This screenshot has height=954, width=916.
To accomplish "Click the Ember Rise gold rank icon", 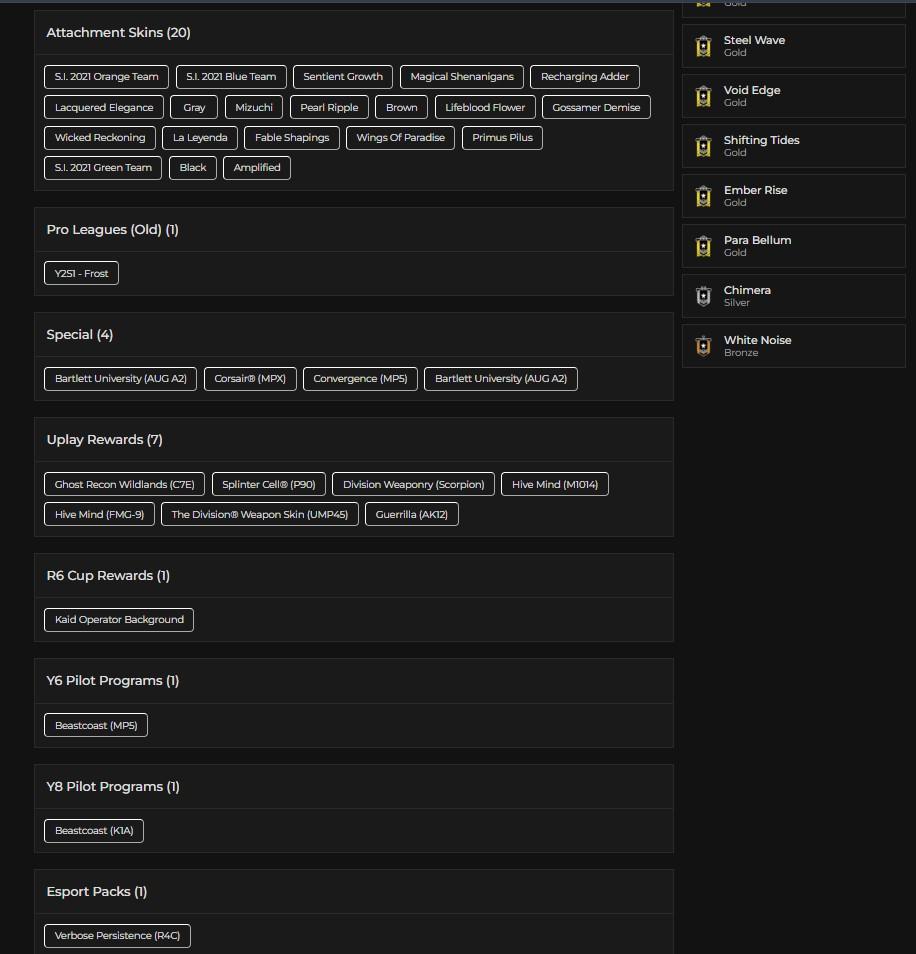I will click(703, 196).
